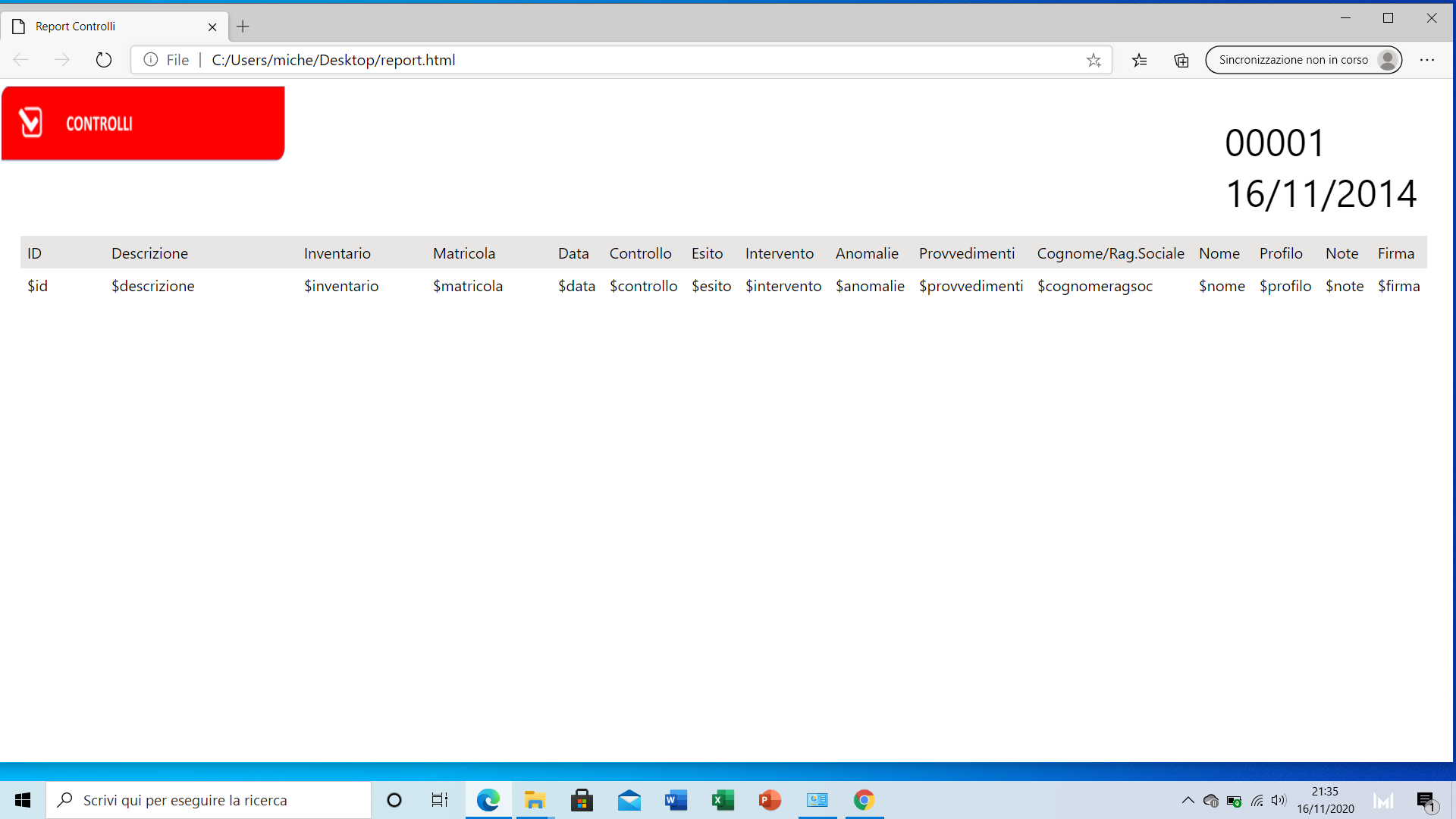Image resolution: width=1456 pixels, height=819 pixels.
Task: Click the red Controlli logo banner
Action: click(143, 123)
